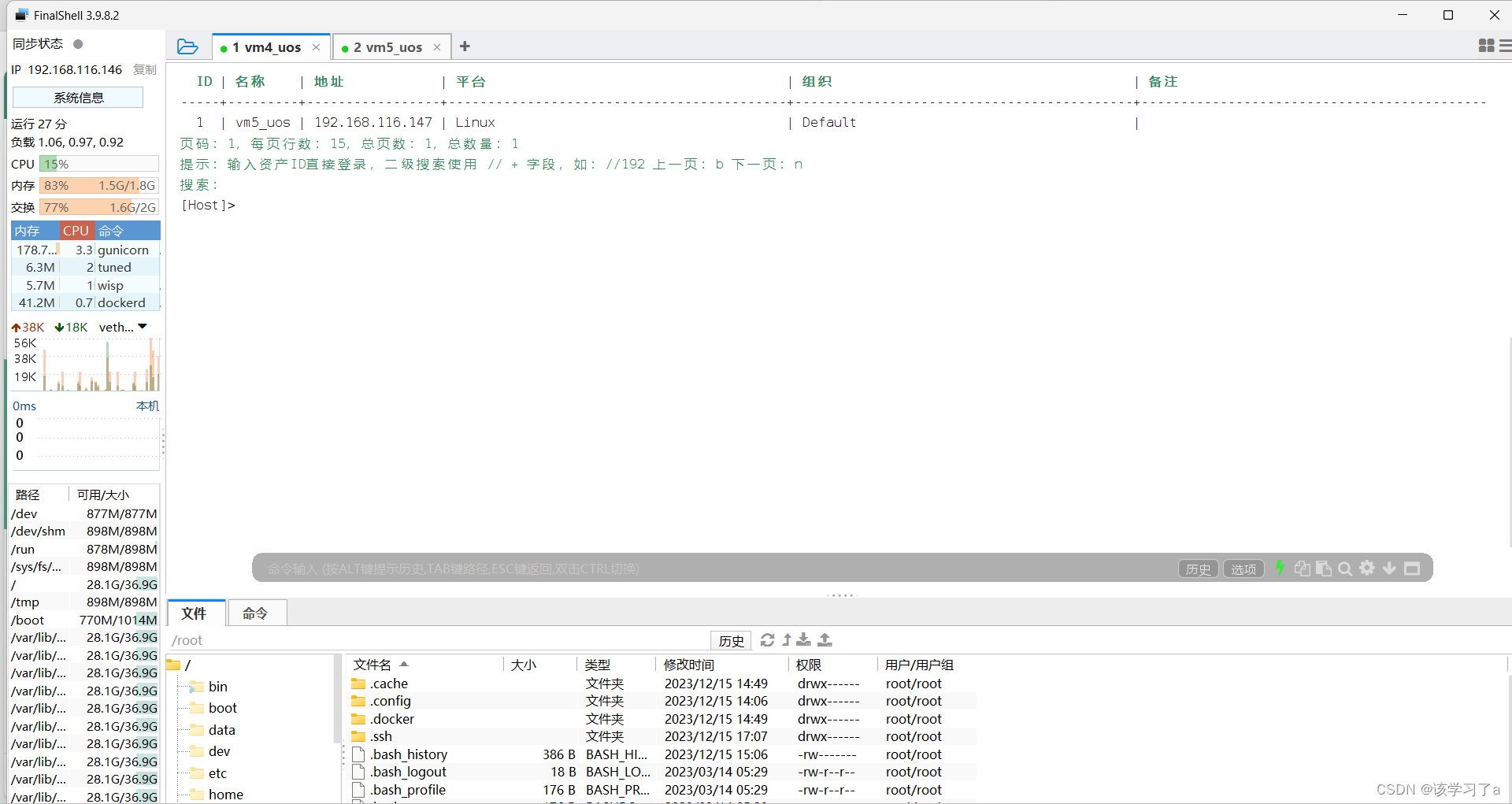Open the hamburger menu at top right
The width and height of the screenshot is (1512, 804).
click(1505, 46)
